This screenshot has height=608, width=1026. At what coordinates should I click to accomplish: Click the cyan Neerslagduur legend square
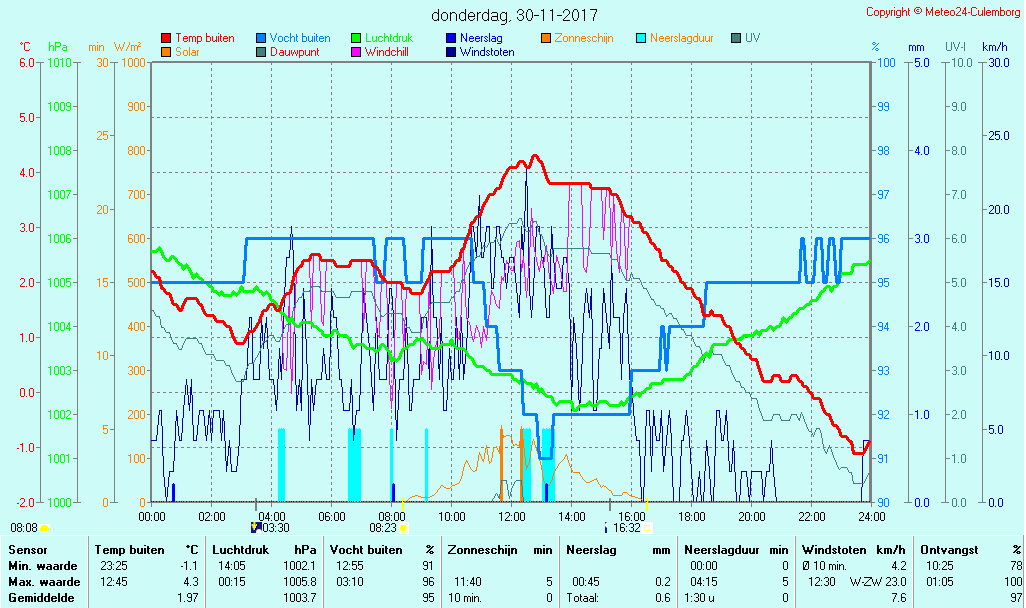(x=641, y=39)
